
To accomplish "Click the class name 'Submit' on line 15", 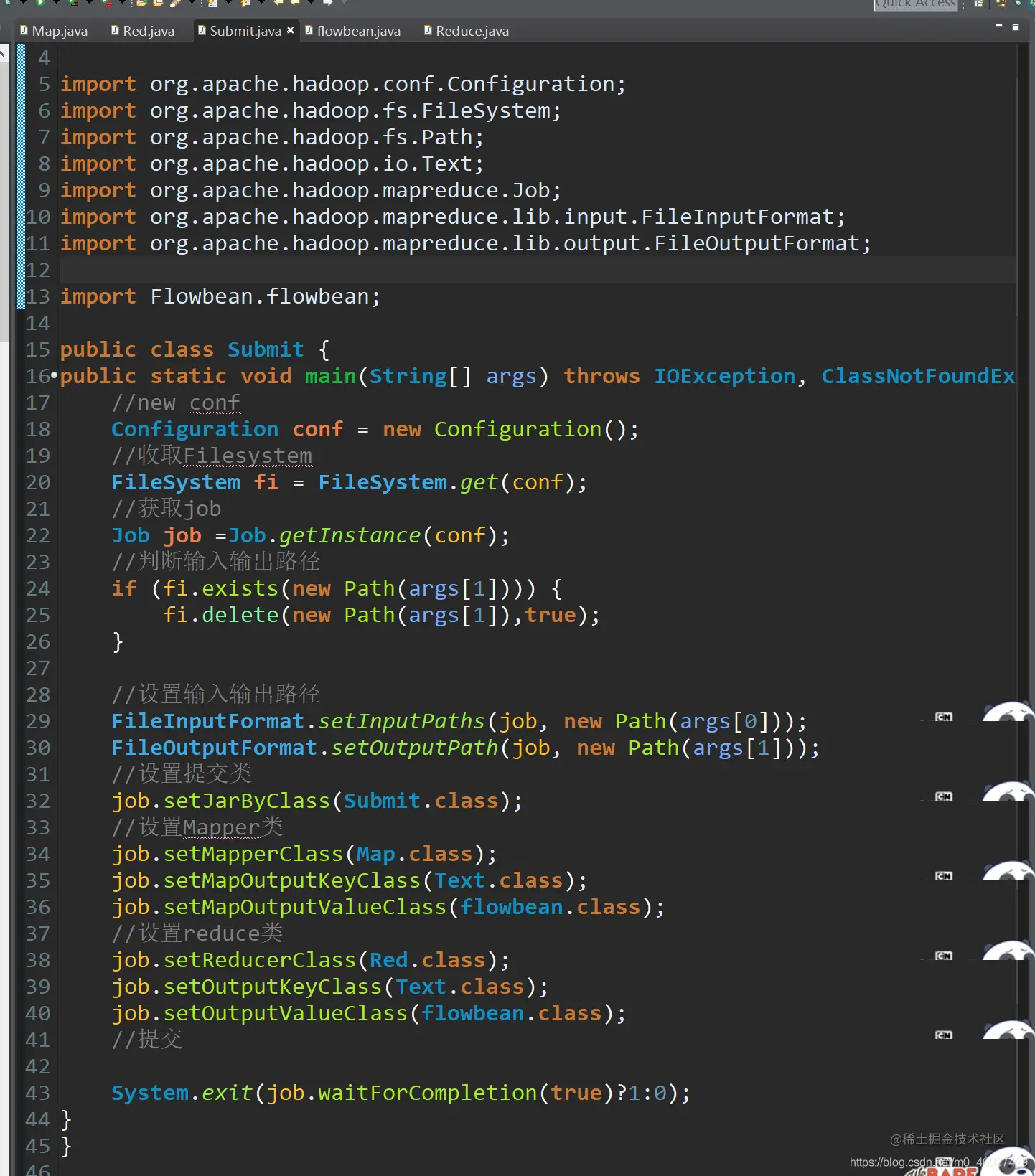I will point(266,349).
